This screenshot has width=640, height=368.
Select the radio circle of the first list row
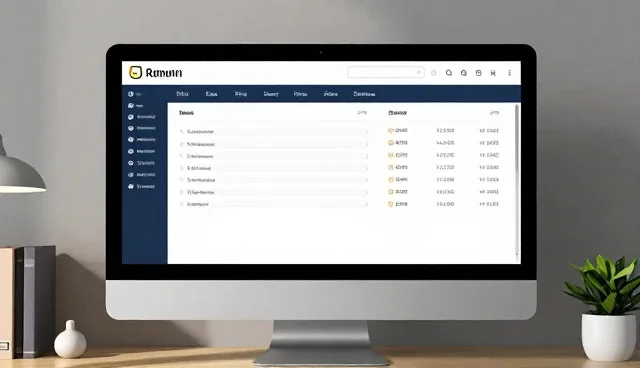(x=182, y=132)
